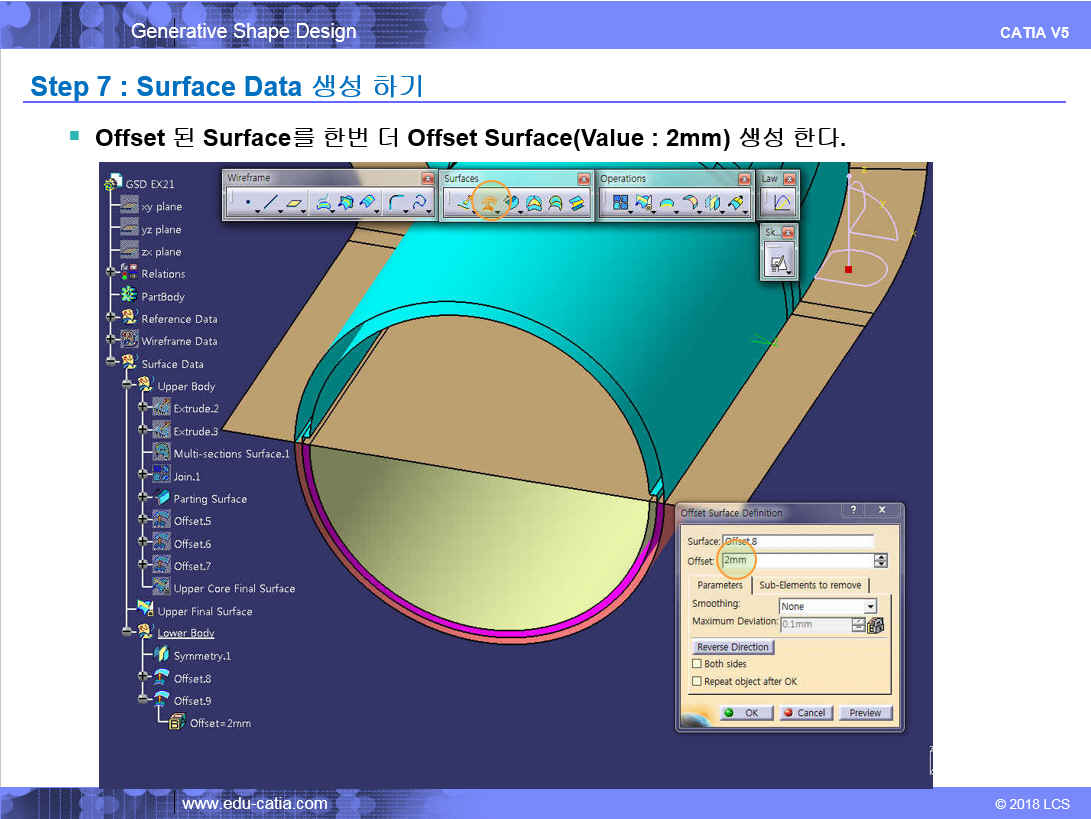Activate the Offset surface tool

tap(489, 203)
